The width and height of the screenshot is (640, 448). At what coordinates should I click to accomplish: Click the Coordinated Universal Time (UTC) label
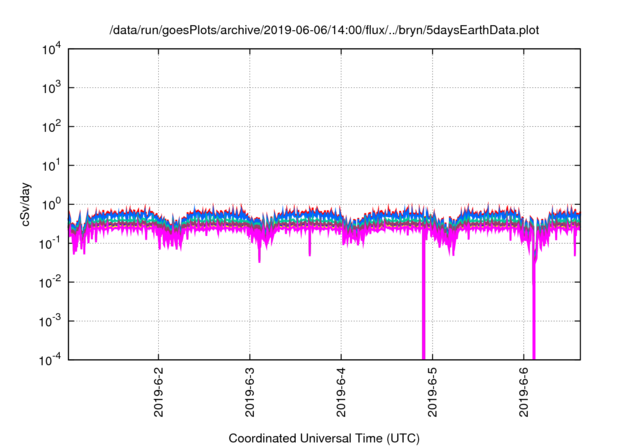coord(324,439)
